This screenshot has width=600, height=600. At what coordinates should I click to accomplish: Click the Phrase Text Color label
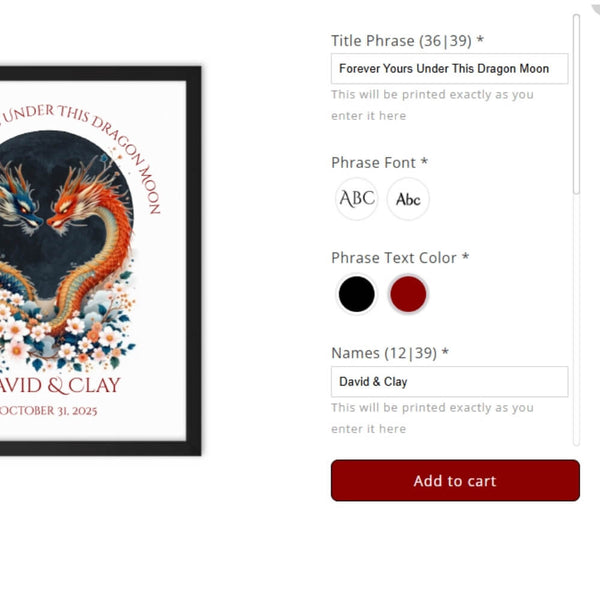click(x=400, y=258)
